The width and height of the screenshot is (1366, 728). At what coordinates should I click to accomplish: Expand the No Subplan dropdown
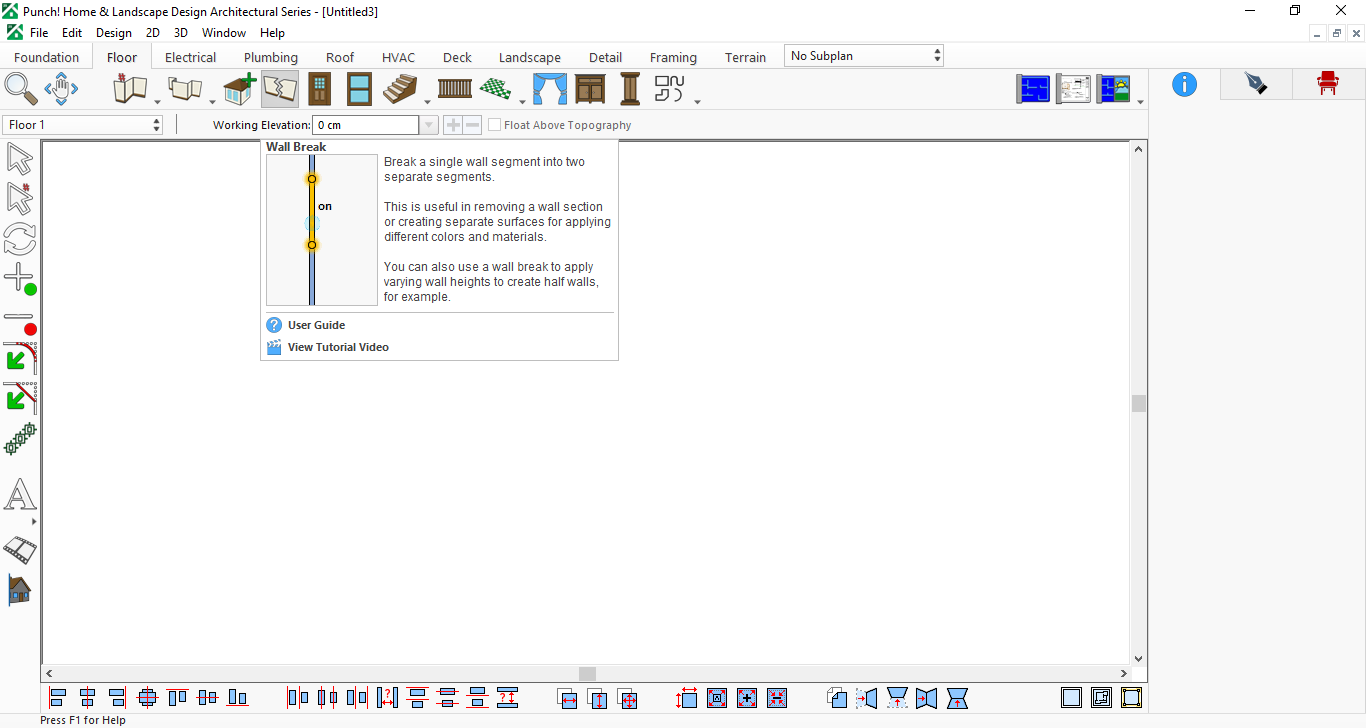click(864, 56)
